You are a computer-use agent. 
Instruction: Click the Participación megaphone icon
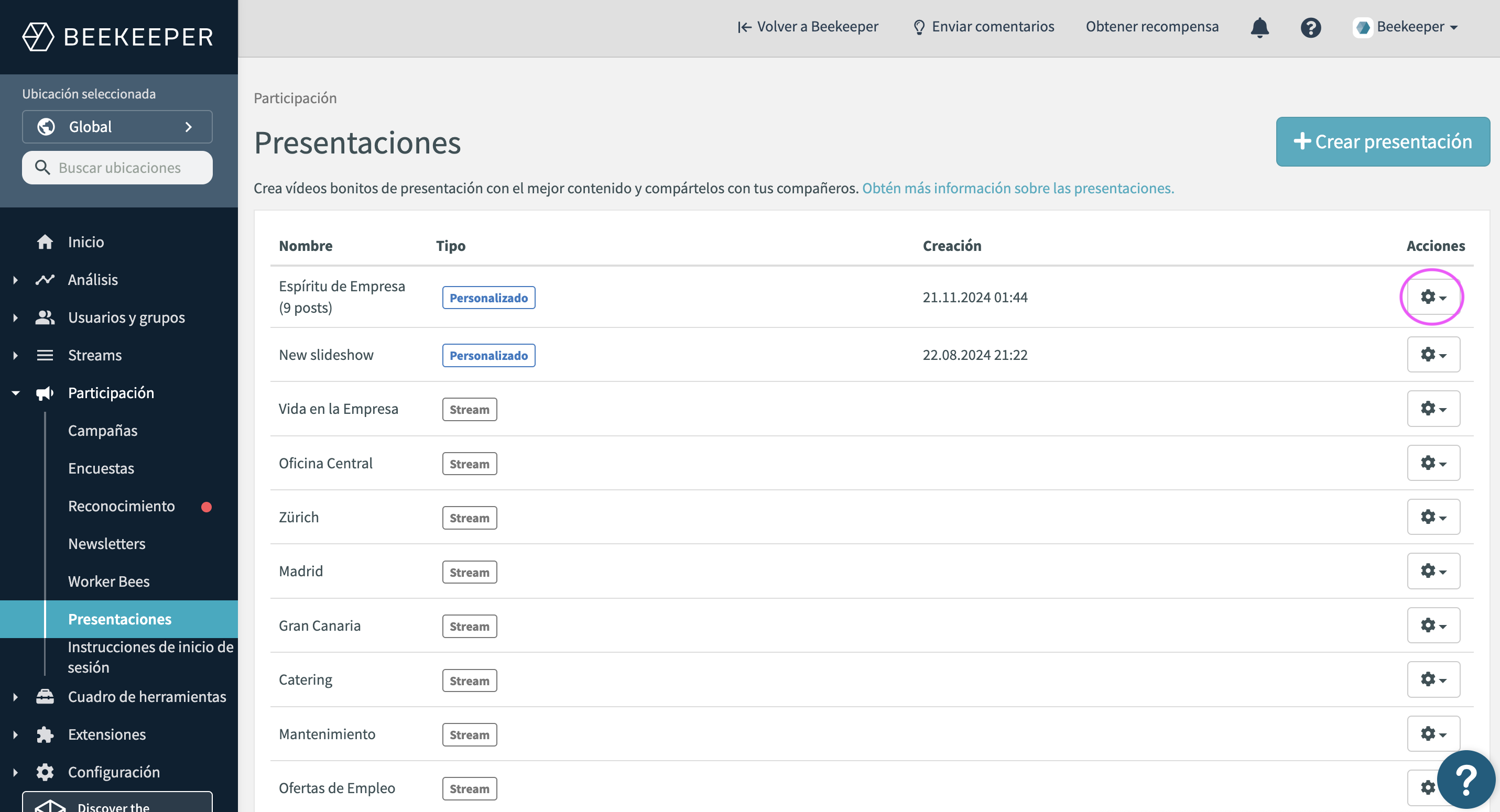pyautogui.click(x=45, y=393)
